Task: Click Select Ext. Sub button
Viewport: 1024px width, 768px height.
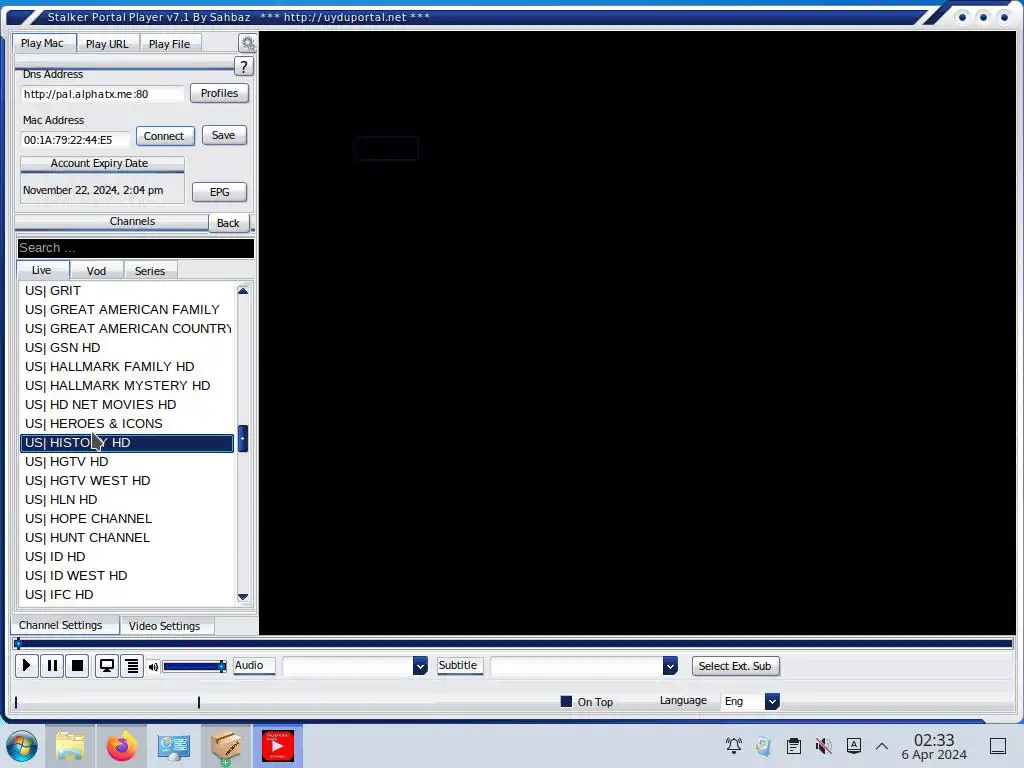Action: (x=735, y=666)
